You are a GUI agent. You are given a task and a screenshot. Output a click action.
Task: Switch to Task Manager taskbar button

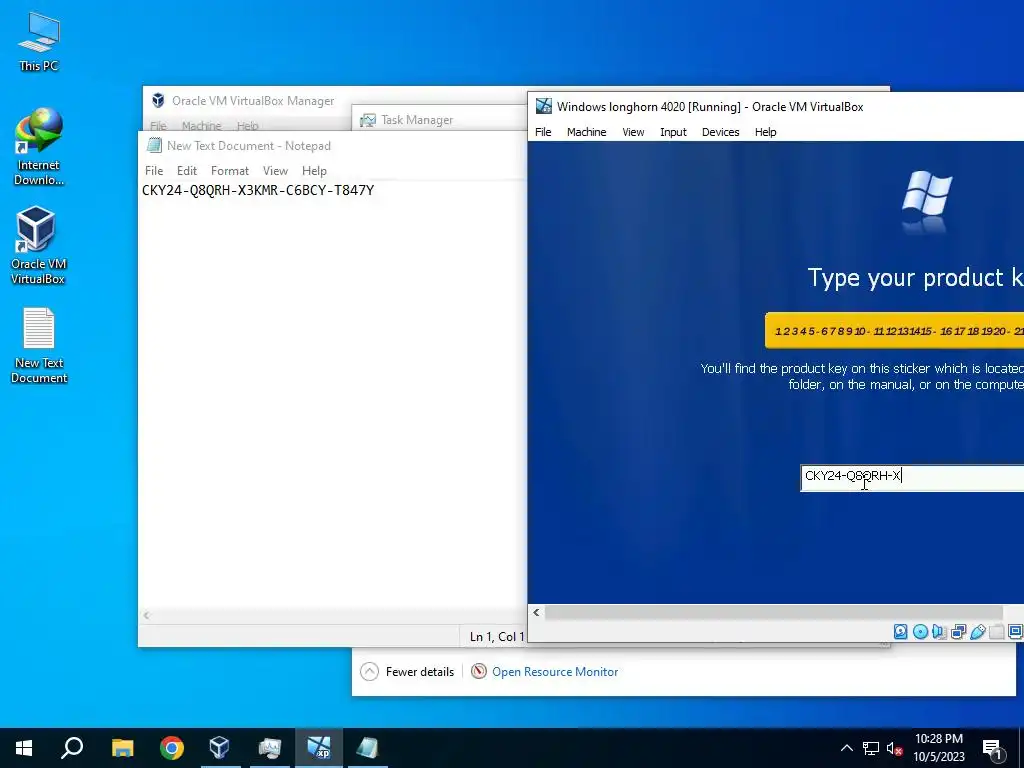click(269, 748)
